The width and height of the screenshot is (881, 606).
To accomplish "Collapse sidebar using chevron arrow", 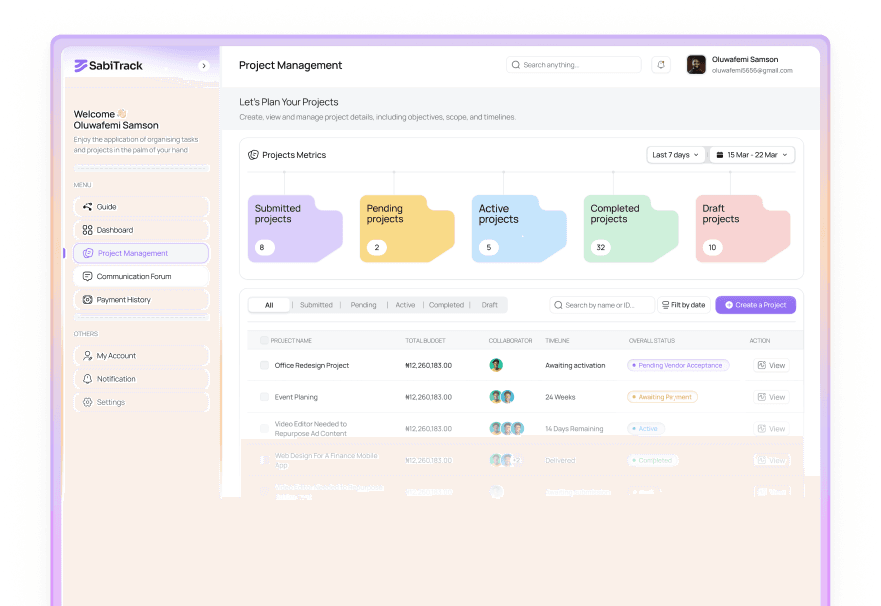I will 204,66.
